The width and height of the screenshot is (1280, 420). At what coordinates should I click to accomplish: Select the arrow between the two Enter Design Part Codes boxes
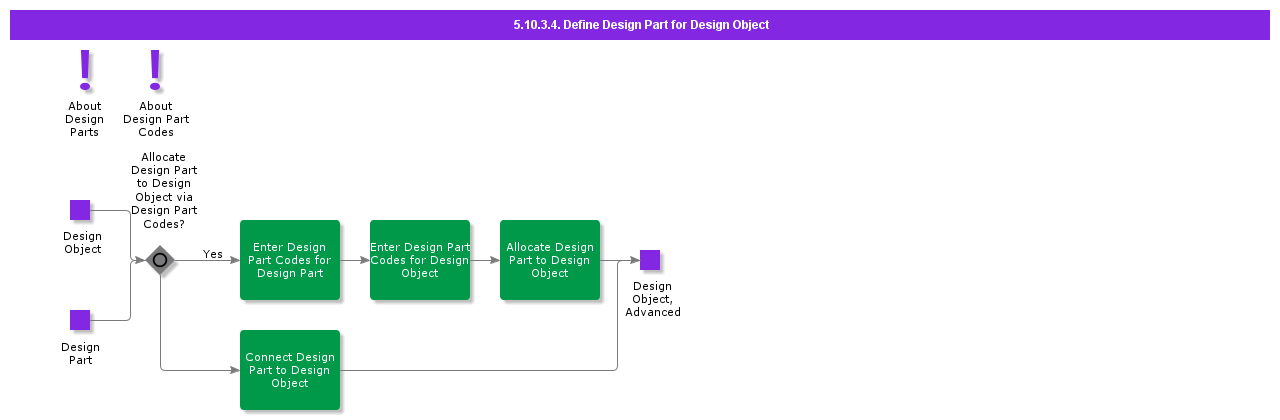coord(355,260)
